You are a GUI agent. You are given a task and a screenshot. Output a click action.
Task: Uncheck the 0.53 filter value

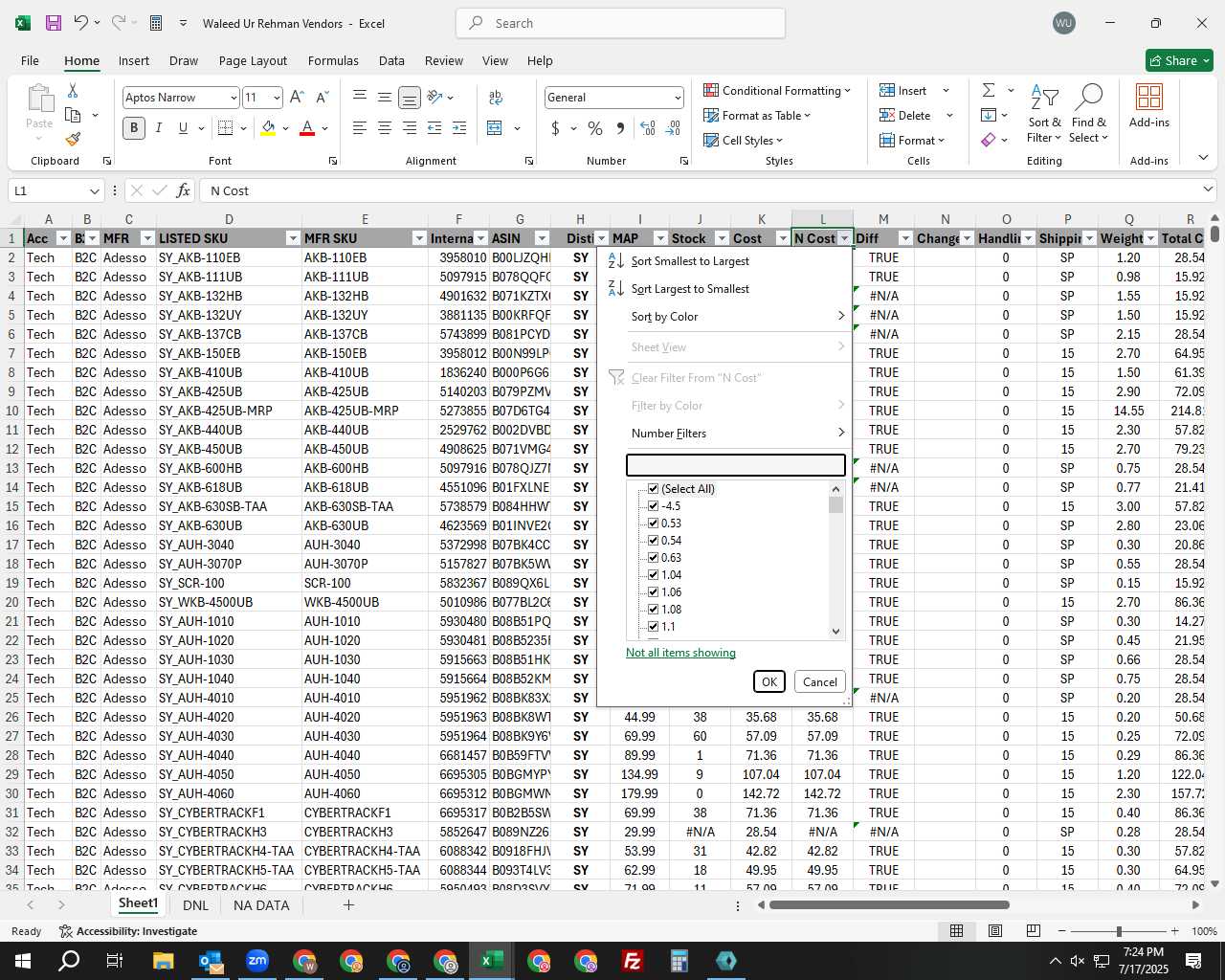(654, 523)
